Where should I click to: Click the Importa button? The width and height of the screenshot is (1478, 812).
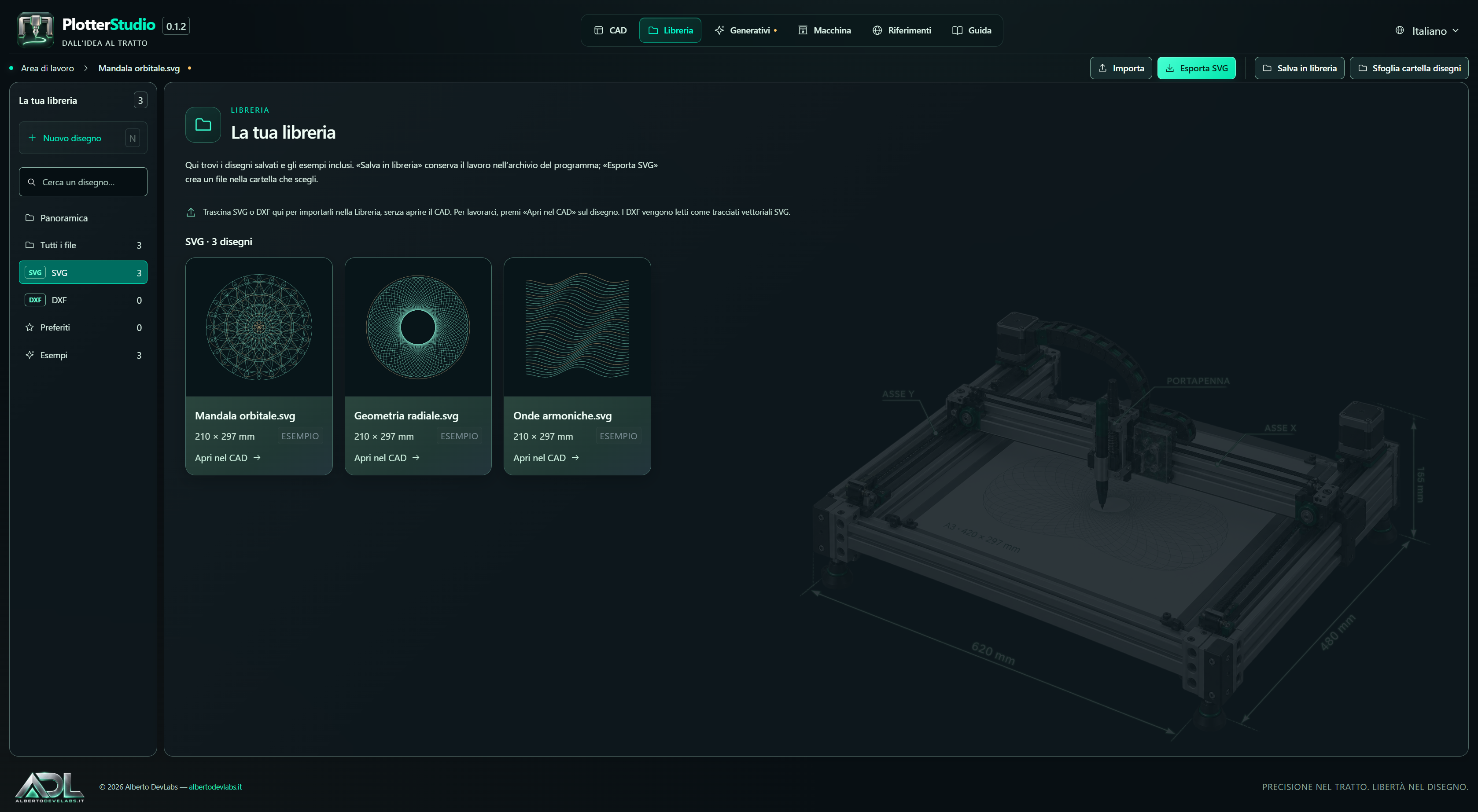(x=1120, y=68)
